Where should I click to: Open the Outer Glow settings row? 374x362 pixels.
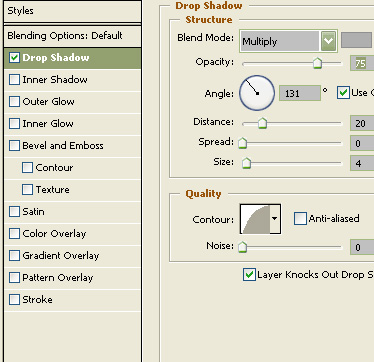point(73,102)
